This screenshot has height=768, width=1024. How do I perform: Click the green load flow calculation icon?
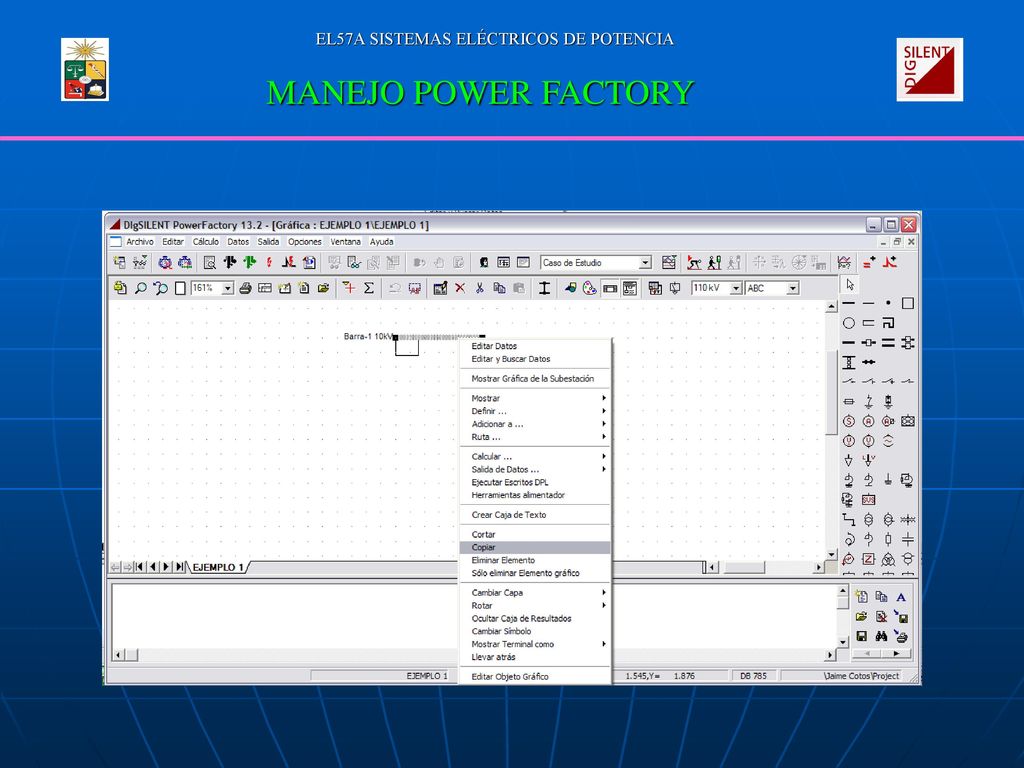click(249, 263)
